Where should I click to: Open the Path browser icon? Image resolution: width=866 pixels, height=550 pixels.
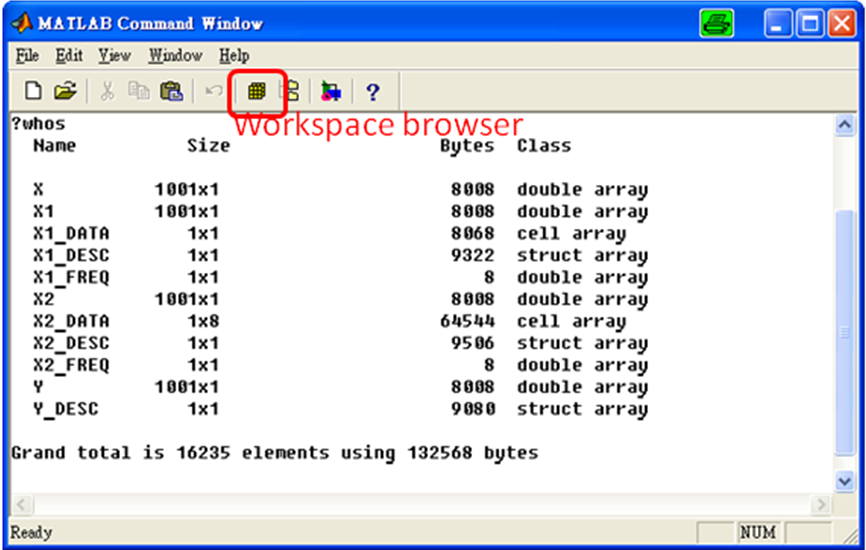click(291, 92)
